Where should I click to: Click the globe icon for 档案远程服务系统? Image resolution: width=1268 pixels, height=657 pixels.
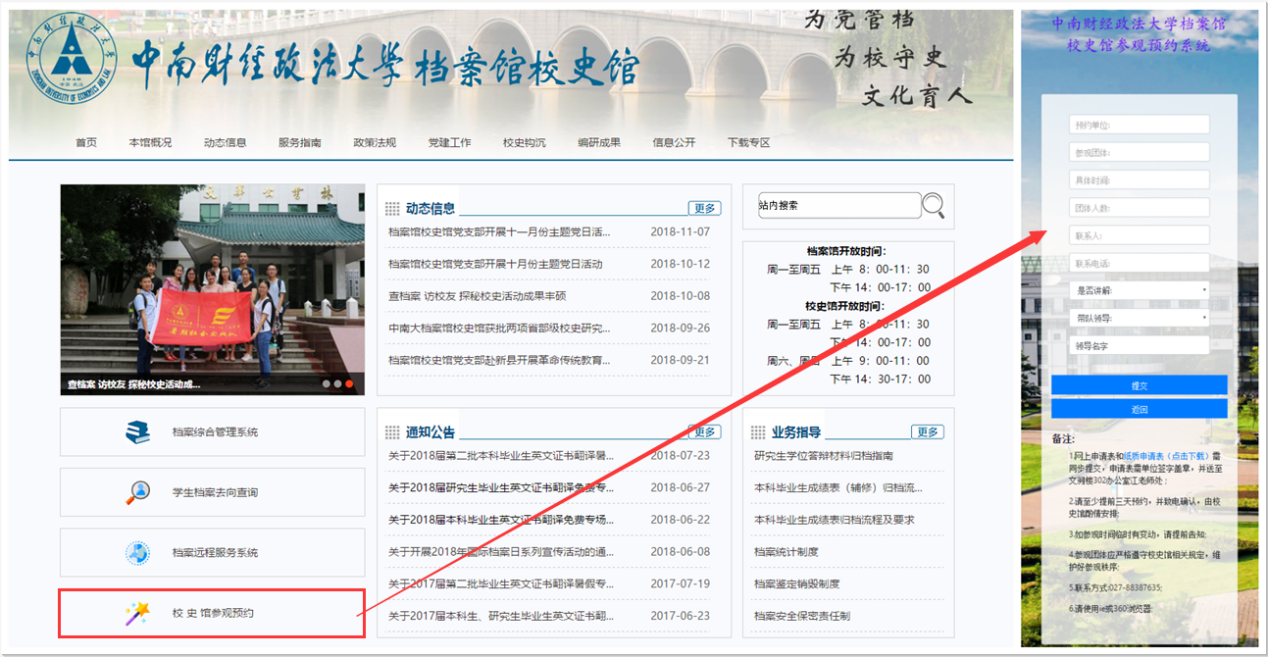[137, 552]
